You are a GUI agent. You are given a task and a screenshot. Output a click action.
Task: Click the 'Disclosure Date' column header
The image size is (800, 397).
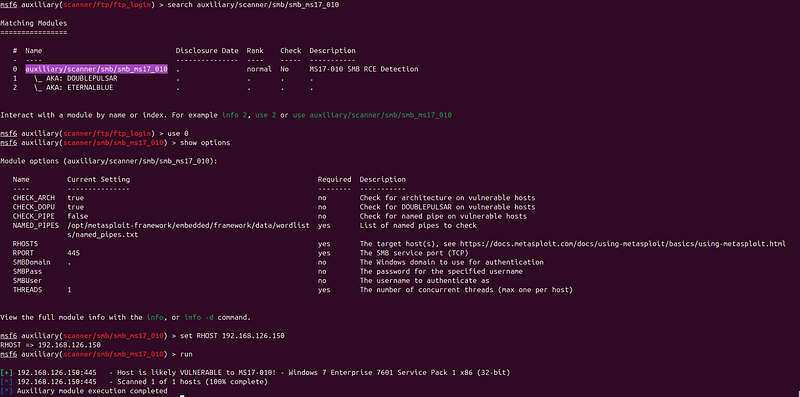(x=207, y=51)
